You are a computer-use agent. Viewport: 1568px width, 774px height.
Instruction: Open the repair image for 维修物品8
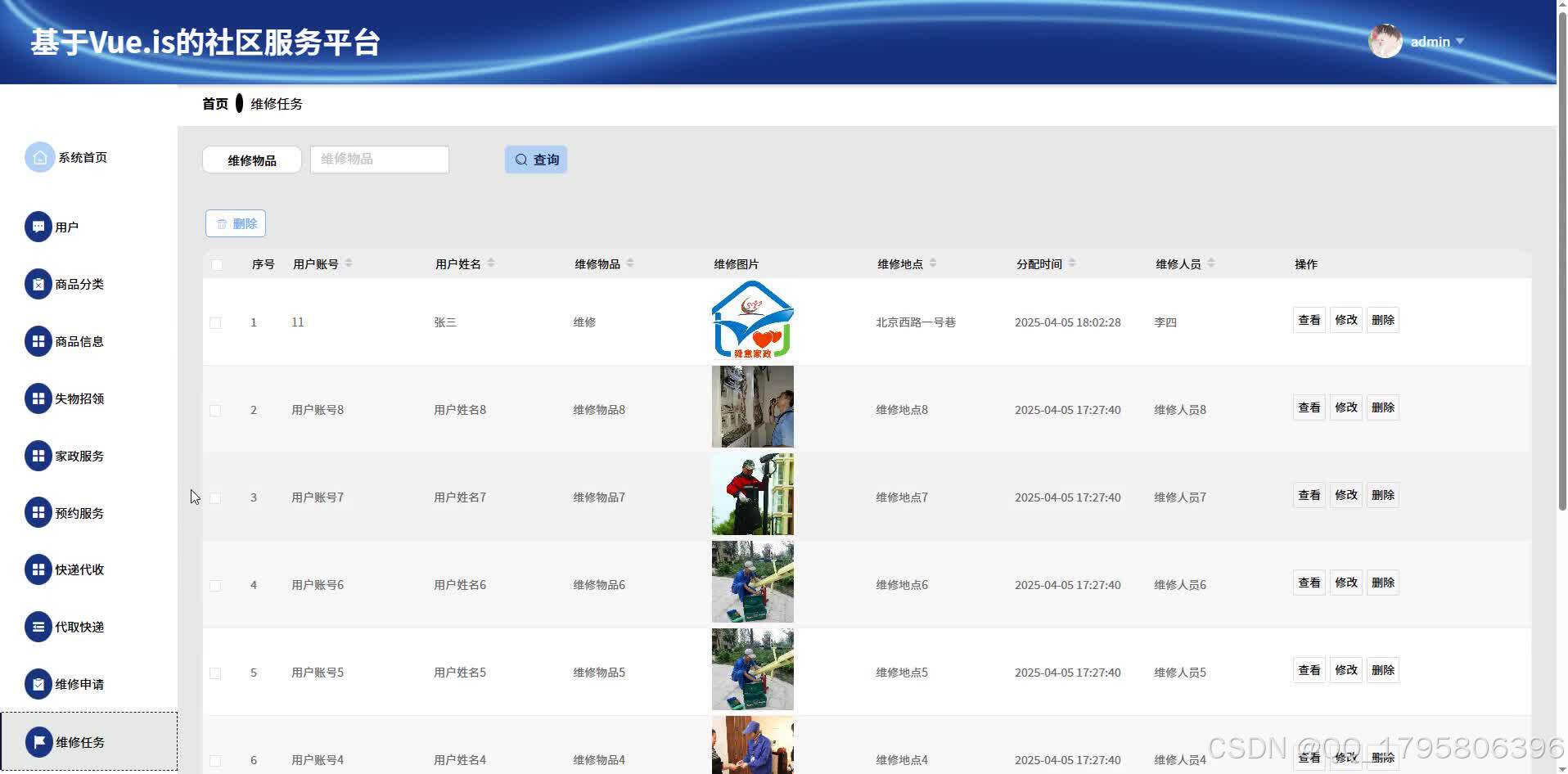click(753, 407)
